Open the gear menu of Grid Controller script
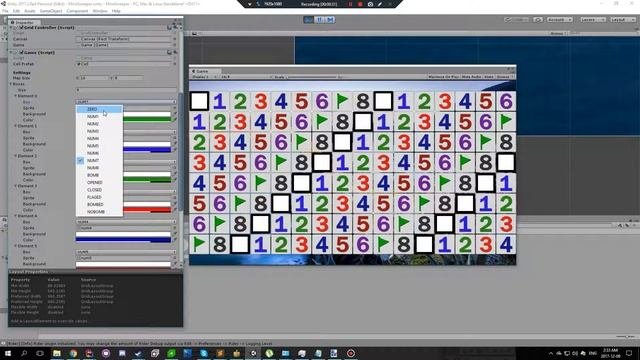 pyautogui.click(x=175, y=27)
